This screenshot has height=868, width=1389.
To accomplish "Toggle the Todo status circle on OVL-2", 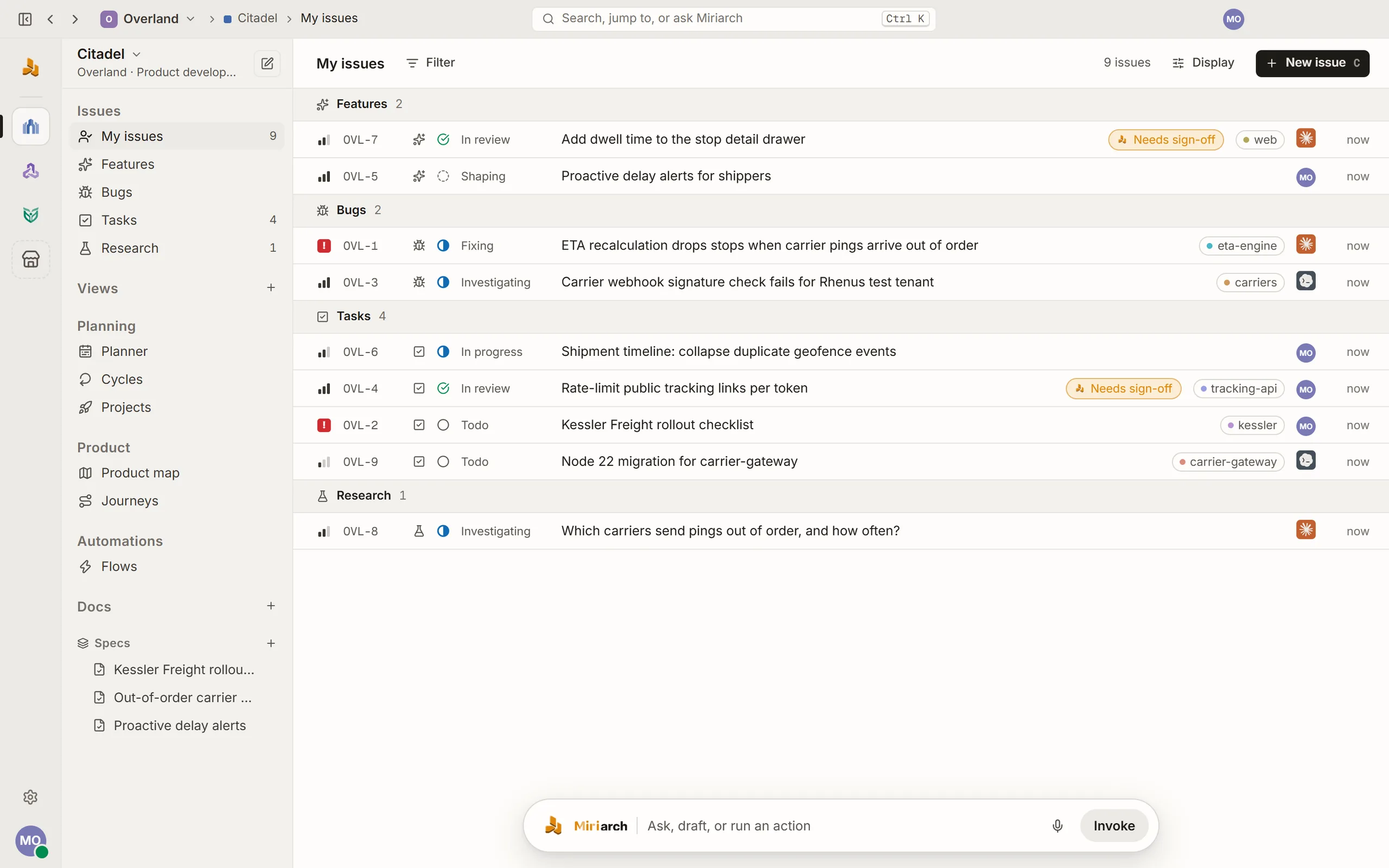I will click(x=443, y=425).
